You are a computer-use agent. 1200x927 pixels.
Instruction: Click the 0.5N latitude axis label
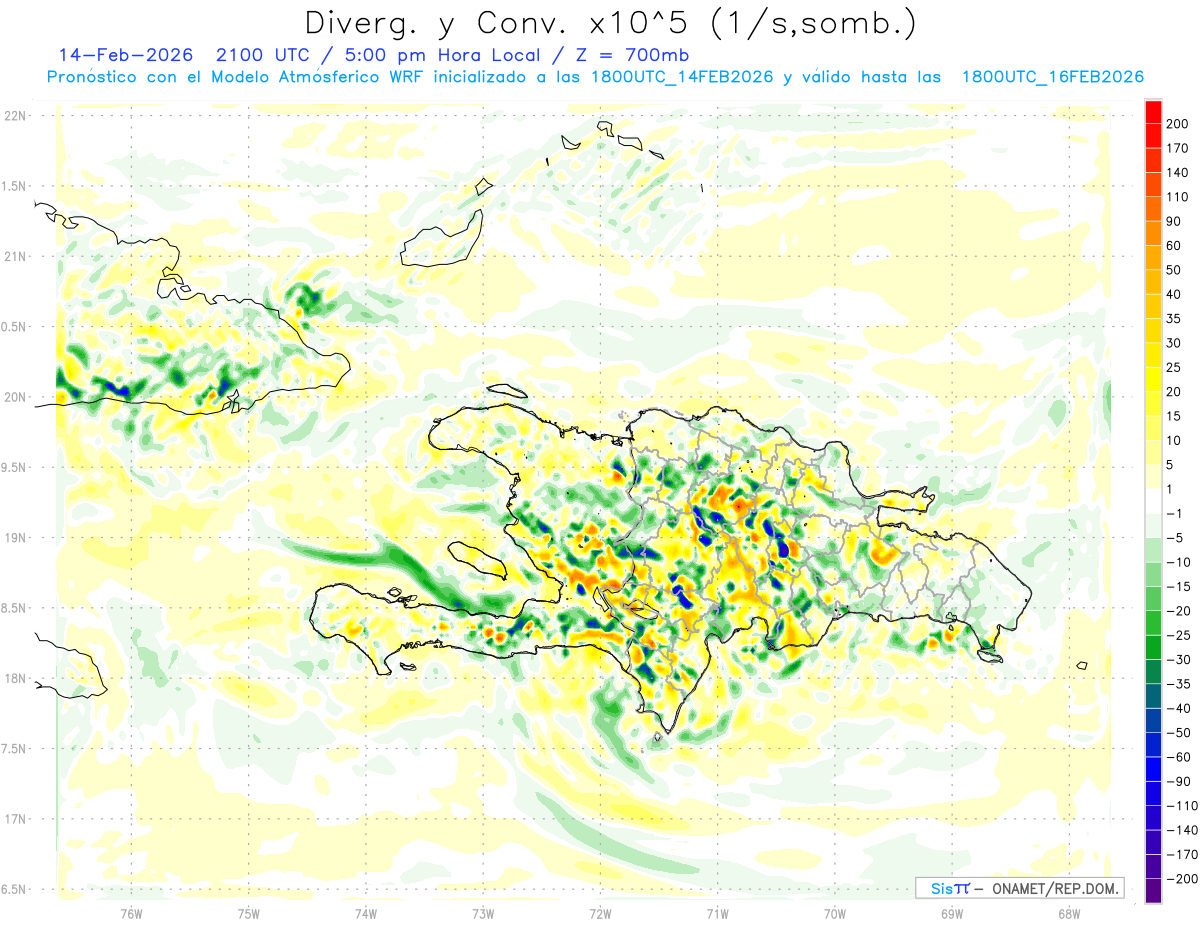pyautogui.click(x=14, y=327)
